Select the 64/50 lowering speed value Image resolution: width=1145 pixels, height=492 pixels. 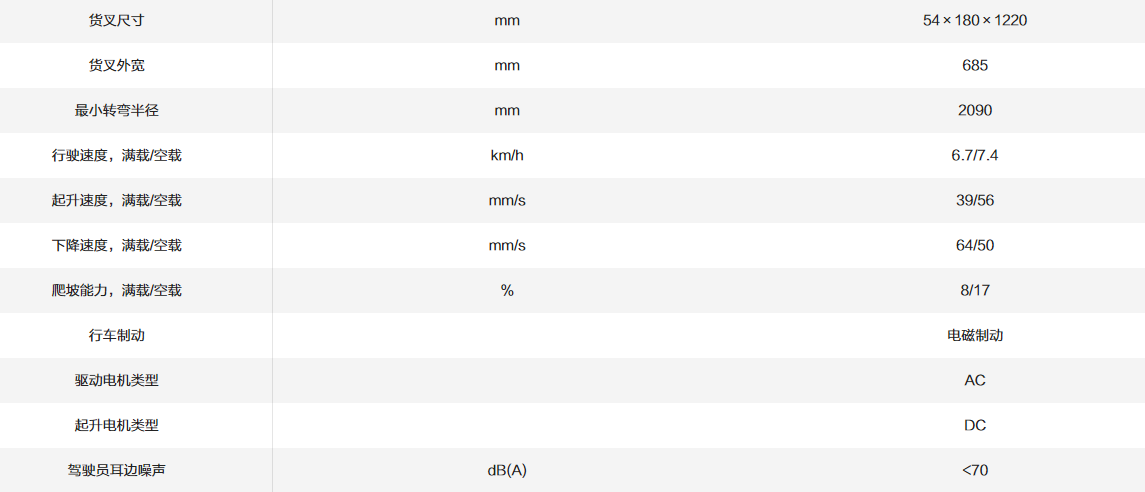click(975, 245)
